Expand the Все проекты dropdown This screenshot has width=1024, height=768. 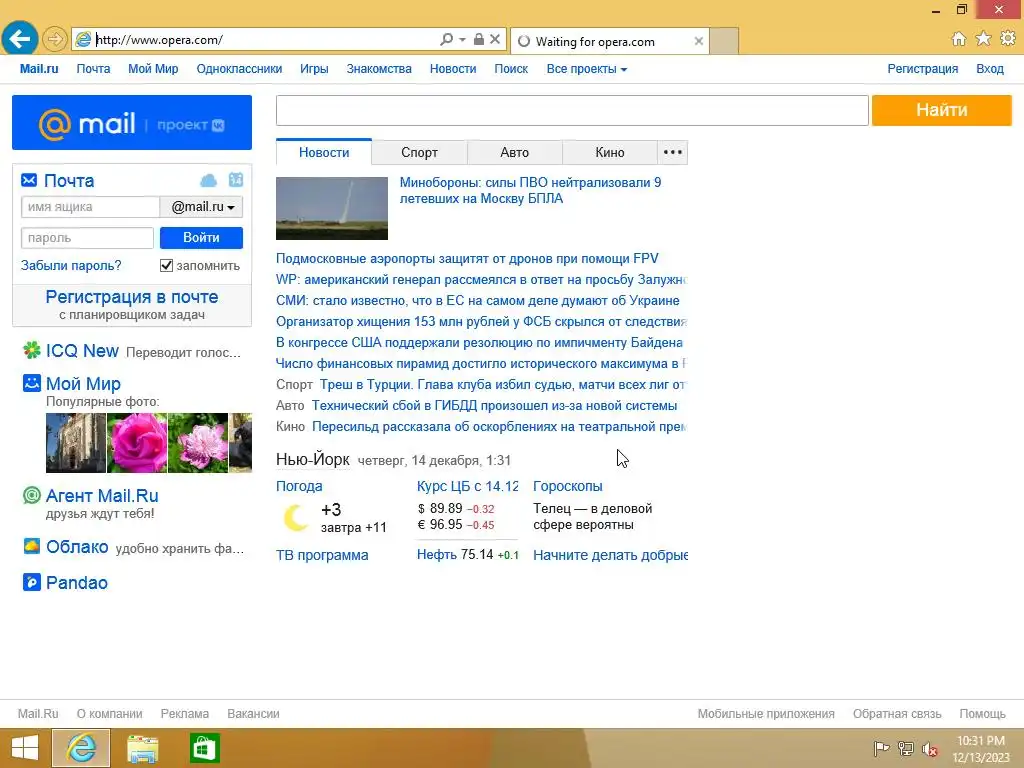pos(586,69)
